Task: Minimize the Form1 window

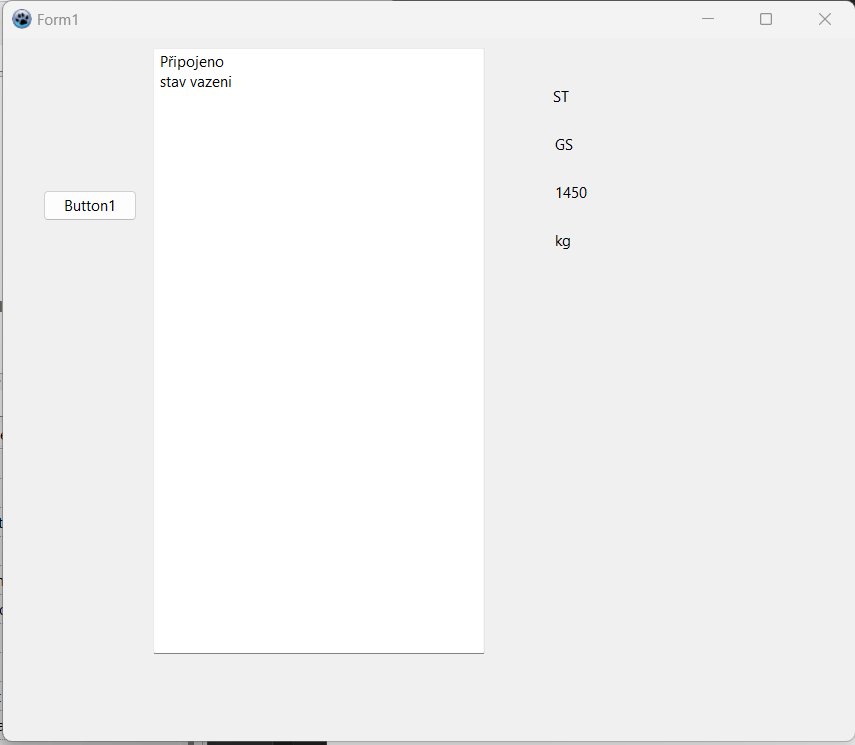Action: (x=708, y=19)
